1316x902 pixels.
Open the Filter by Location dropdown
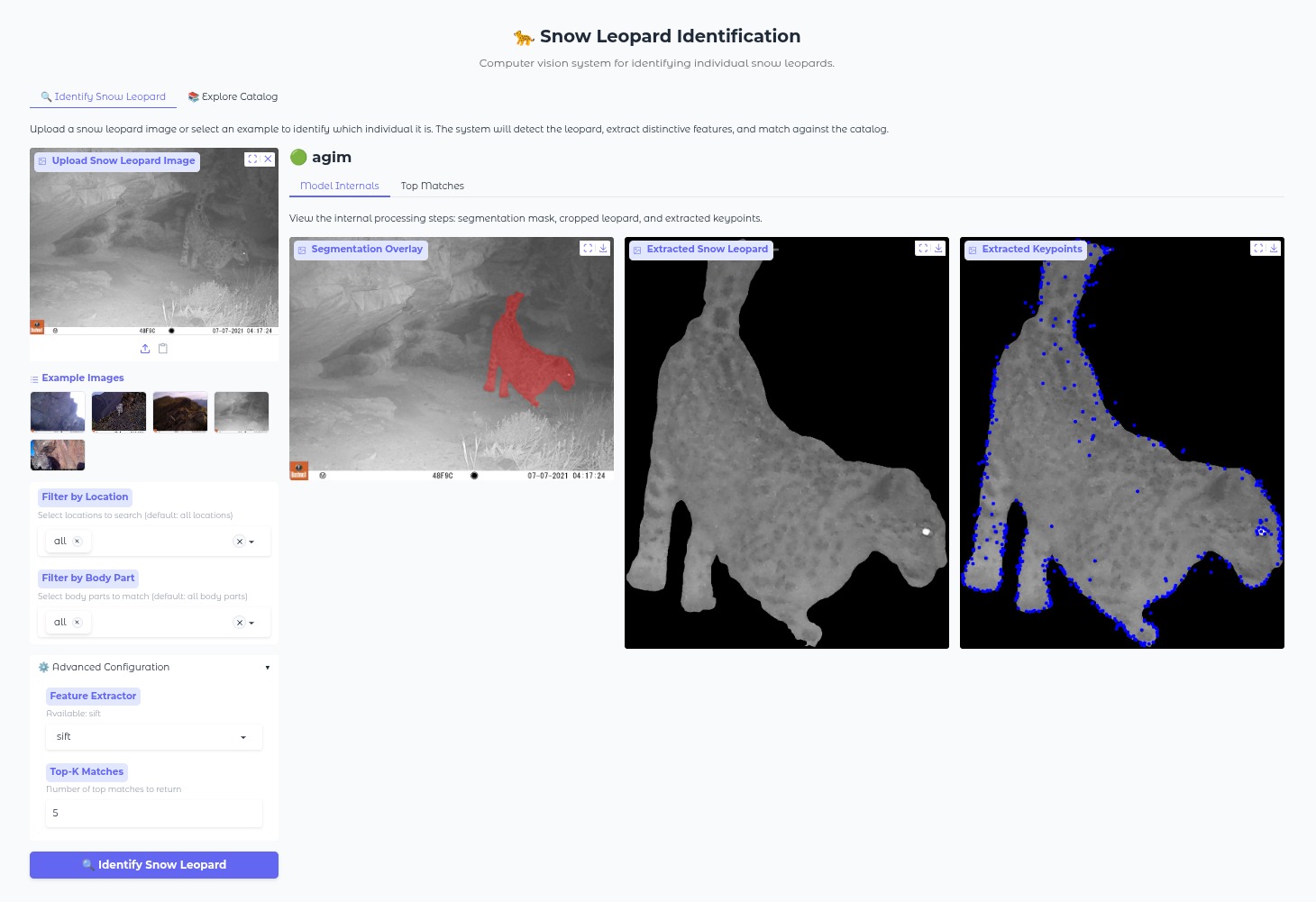tap(251, 542)
